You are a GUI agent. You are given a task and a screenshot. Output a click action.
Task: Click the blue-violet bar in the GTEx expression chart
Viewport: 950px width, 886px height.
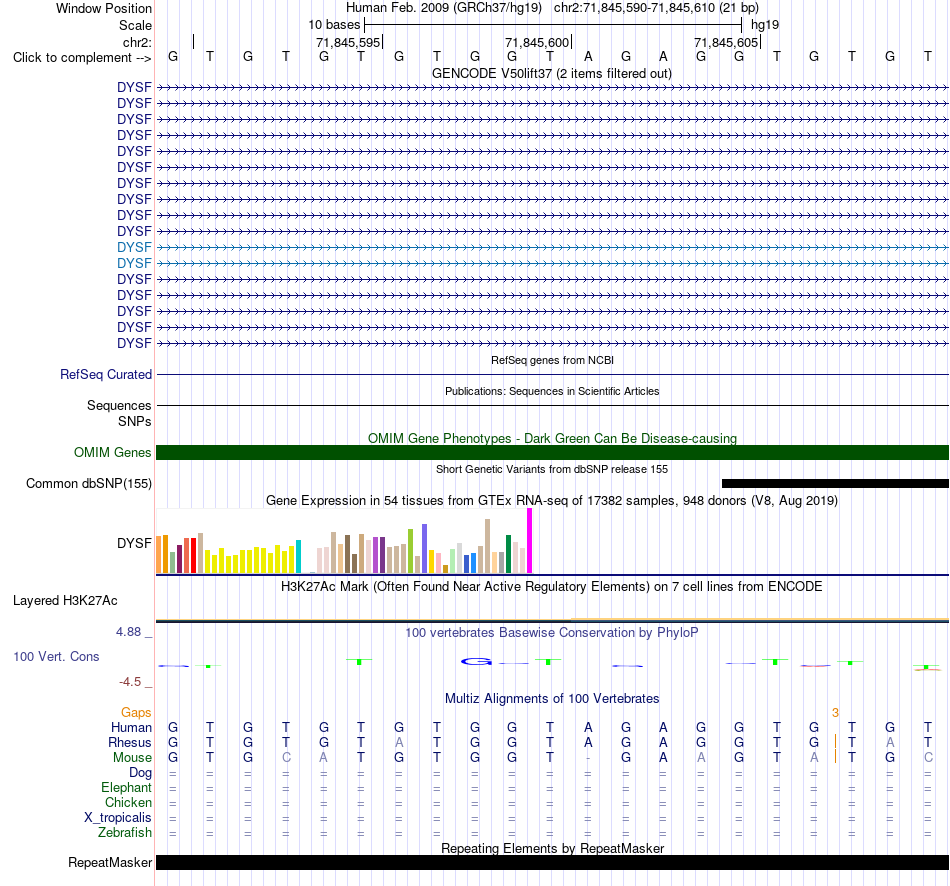425,548
